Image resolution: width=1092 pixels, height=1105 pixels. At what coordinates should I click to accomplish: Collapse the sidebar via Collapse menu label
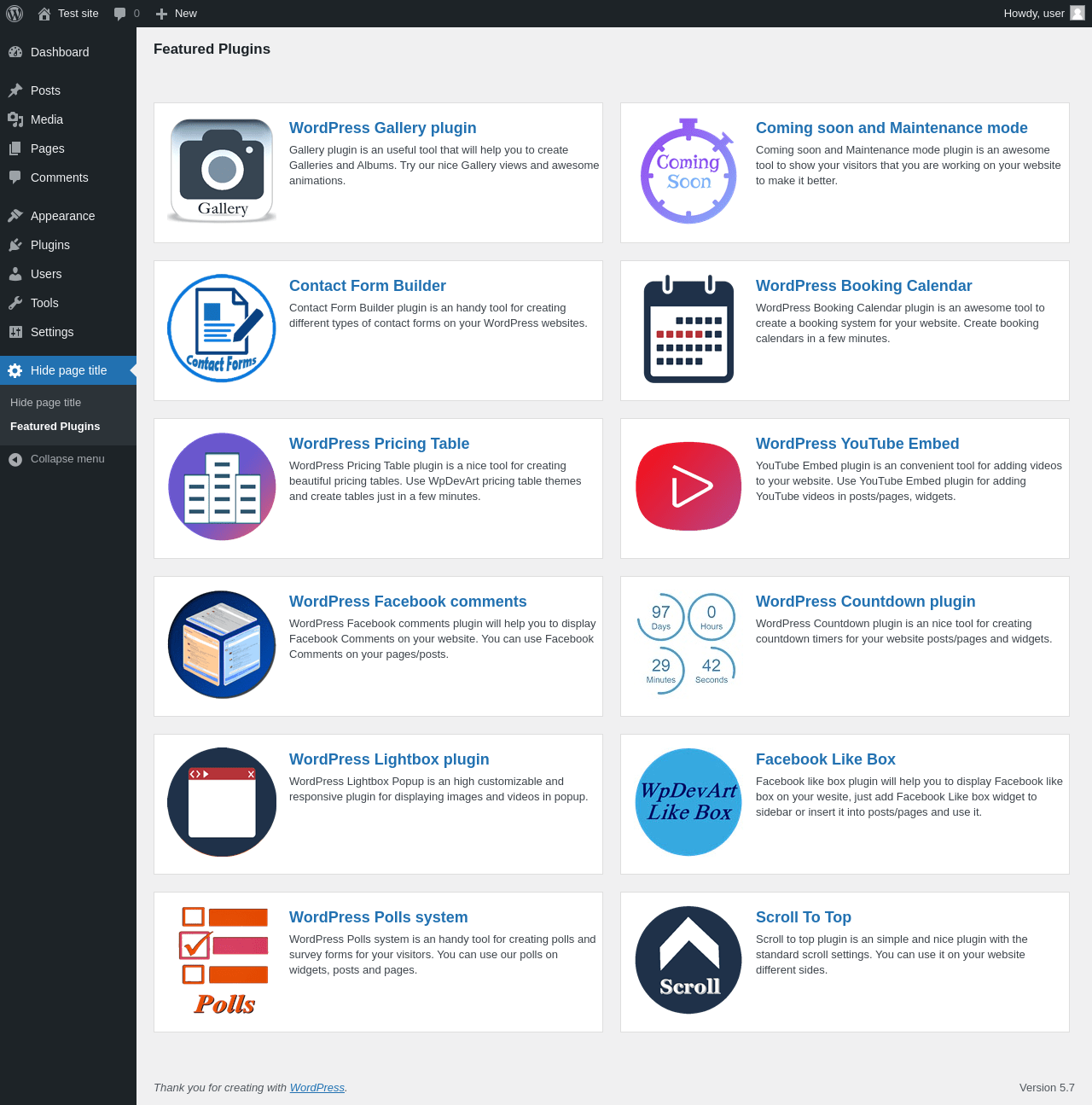[67, 459]
